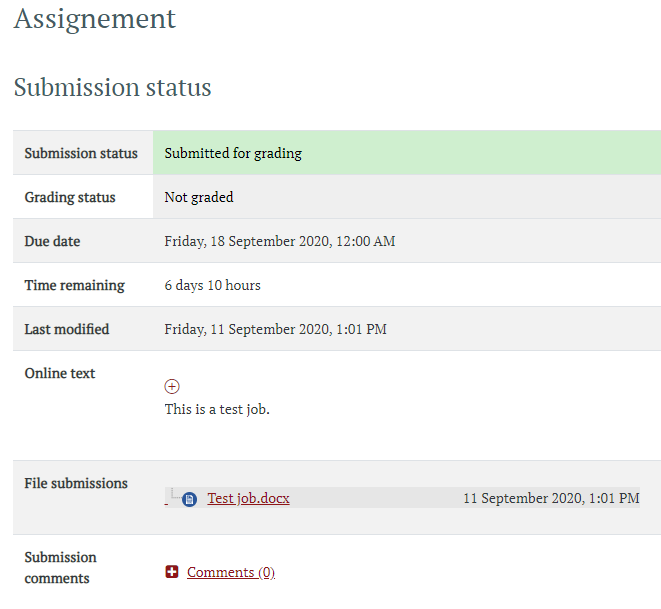Click the large 'Submission status' section heading
This screenshot has height=609, width=661.
[112, 87]
